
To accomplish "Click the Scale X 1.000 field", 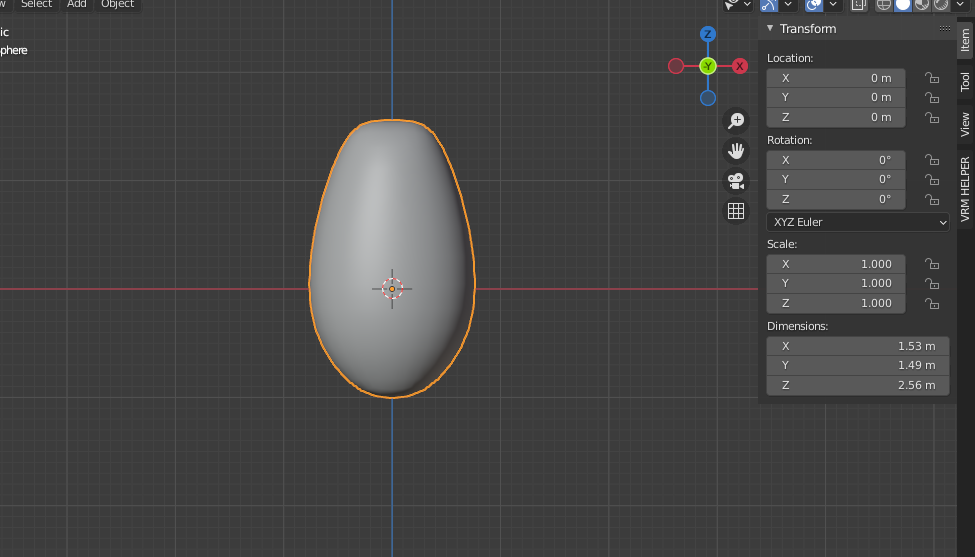I will pyautogui.click(x=836, y=264).
